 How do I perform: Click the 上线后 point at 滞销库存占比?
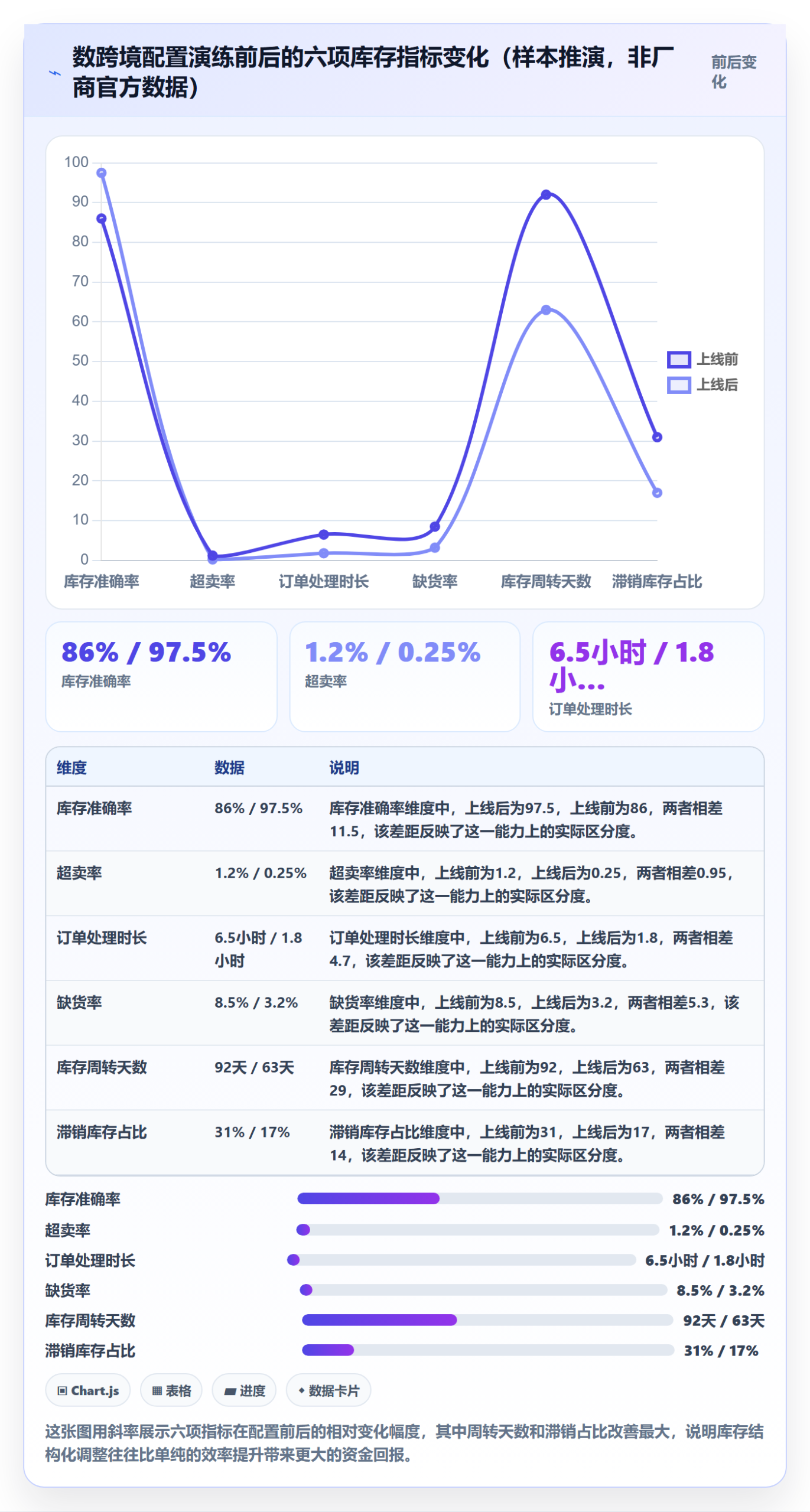click(x=657, y=493)
